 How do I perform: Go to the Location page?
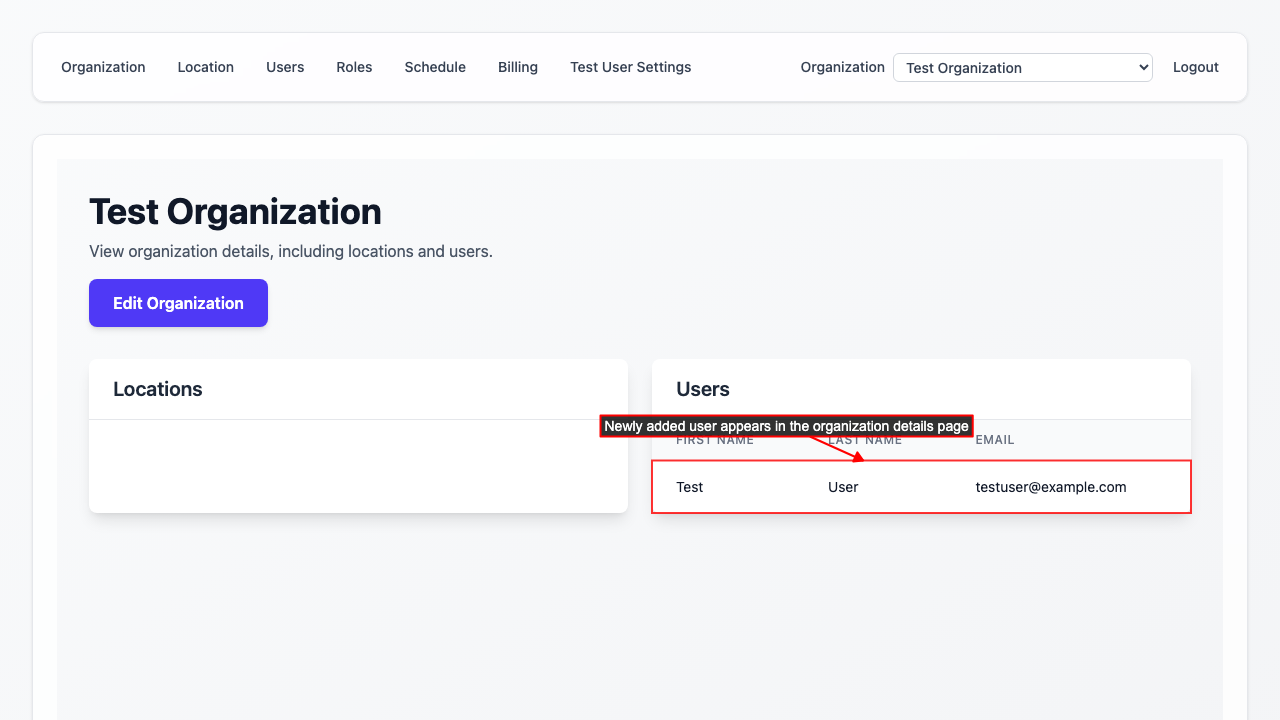[205, 67]
